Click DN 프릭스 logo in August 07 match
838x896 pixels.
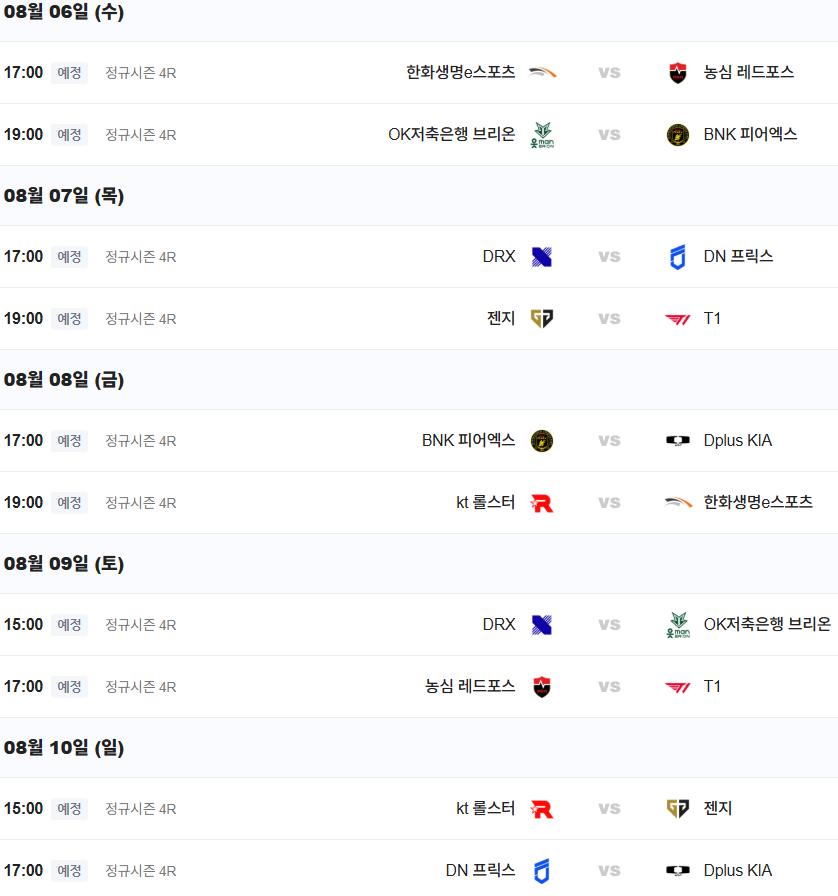pyautogui.click(x=678, y=257)
